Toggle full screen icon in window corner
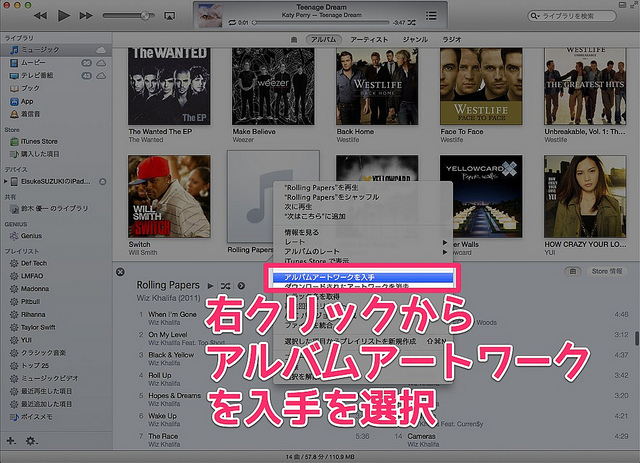 click(635, 5)
